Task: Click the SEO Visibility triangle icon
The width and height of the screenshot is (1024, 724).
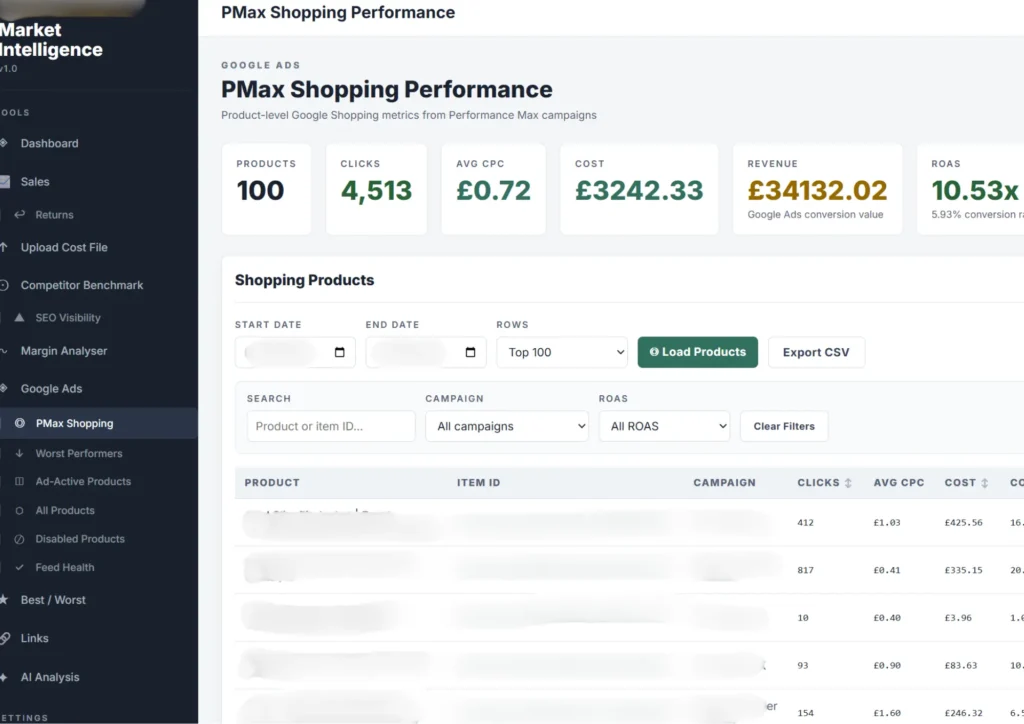Action: tap(20, 317)
